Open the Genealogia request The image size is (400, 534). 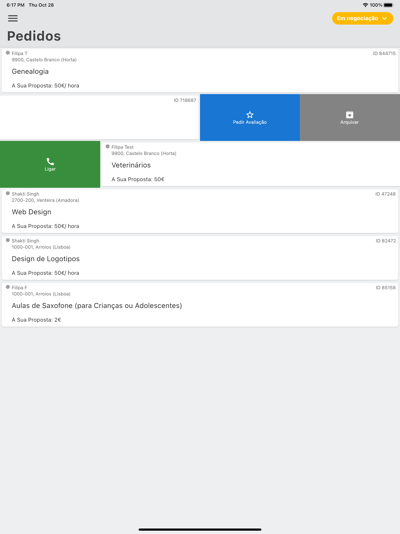pos(200,70)
